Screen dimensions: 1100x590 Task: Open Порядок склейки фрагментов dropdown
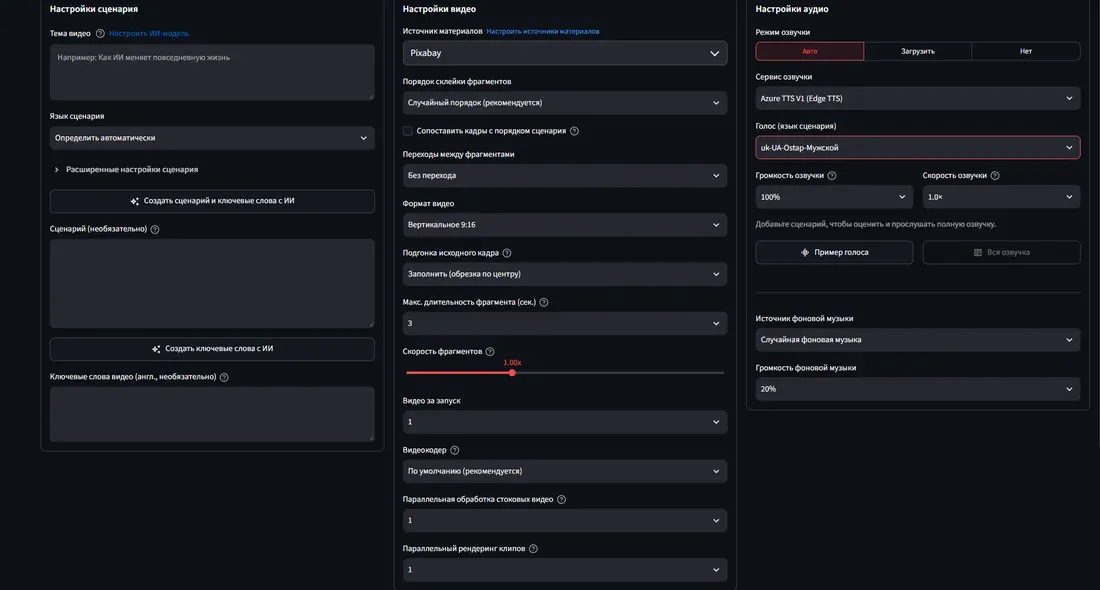click(x=565, y=103)
